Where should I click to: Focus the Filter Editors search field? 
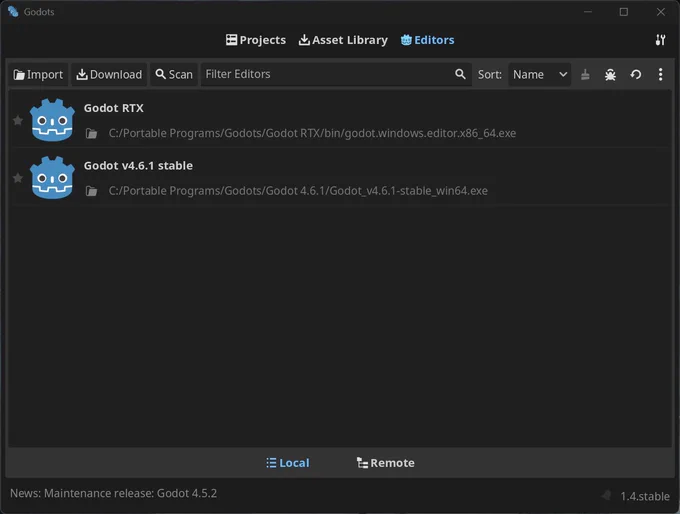click(336, 75)
